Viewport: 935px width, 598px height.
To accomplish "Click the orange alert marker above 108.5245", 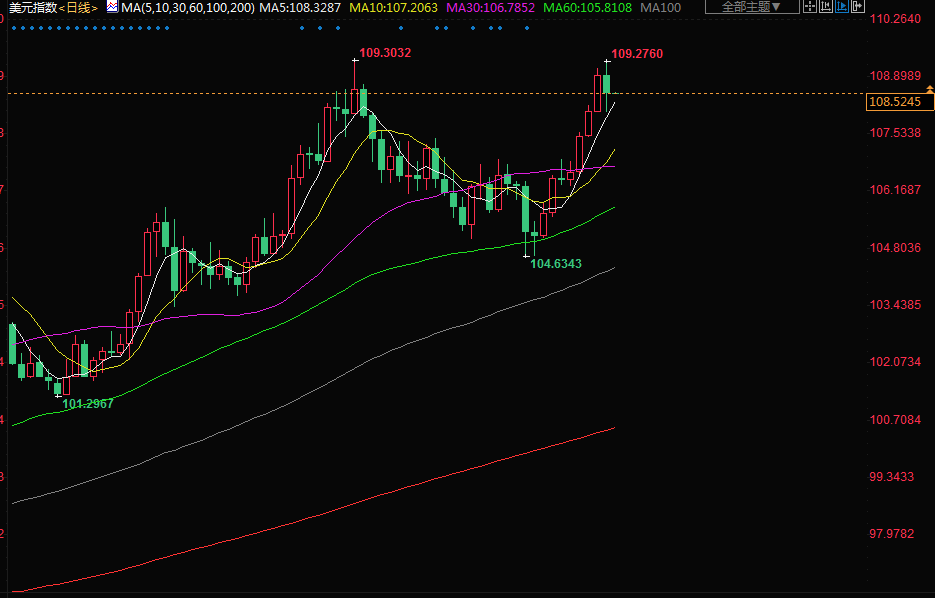I will click(929, 90).
